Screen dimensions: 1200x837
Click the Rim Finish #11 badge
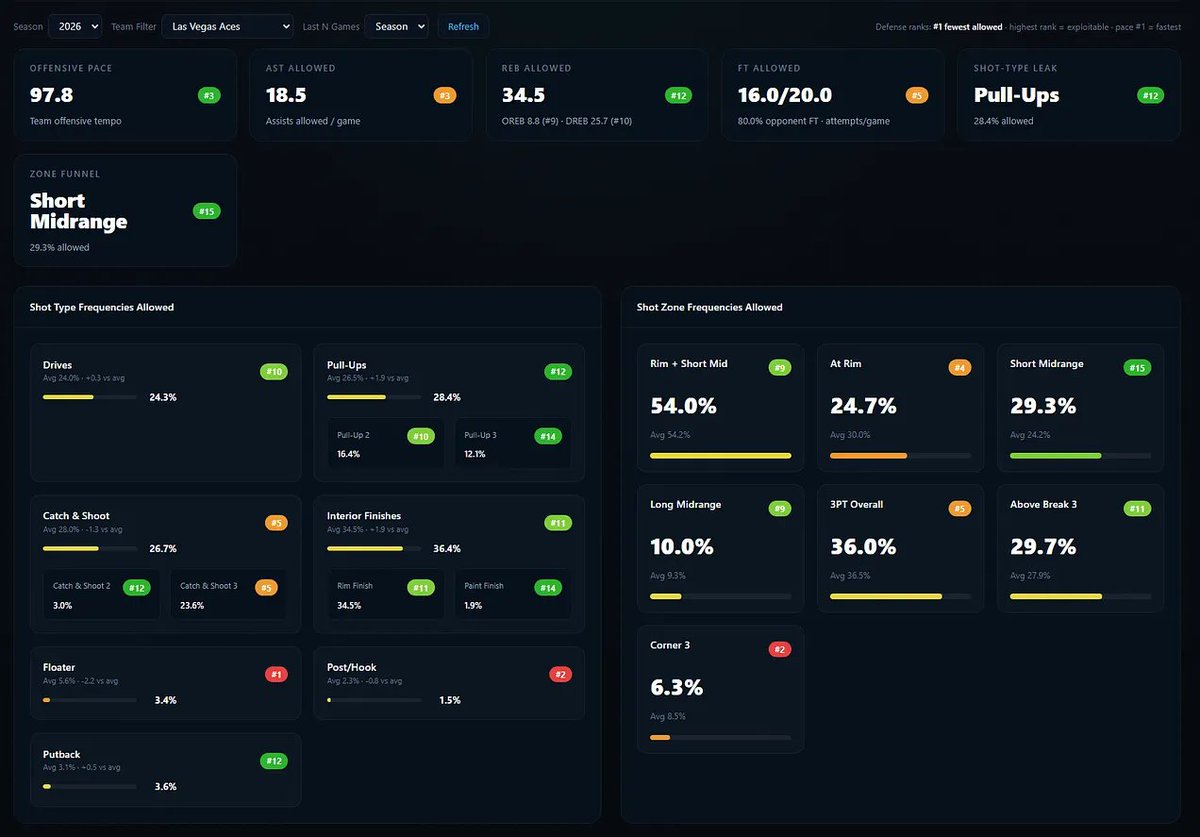[x=421, y=588]
